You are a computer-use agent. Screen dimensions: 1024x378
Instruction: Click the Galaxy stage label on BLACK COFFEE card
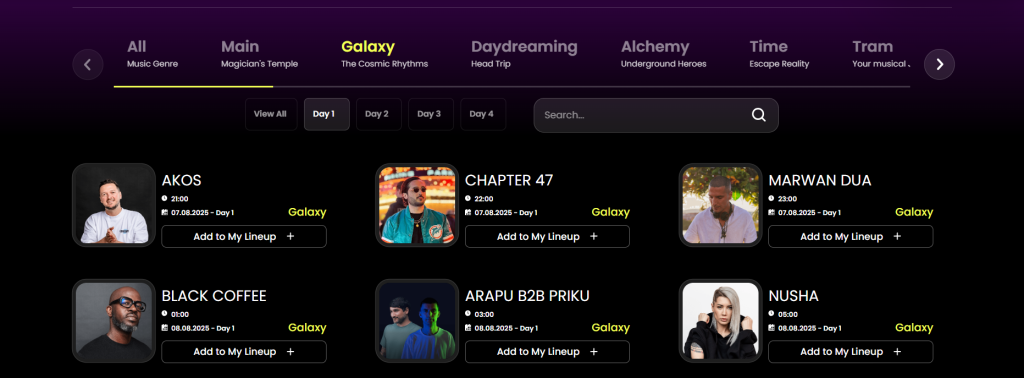(x=307, y=328)
